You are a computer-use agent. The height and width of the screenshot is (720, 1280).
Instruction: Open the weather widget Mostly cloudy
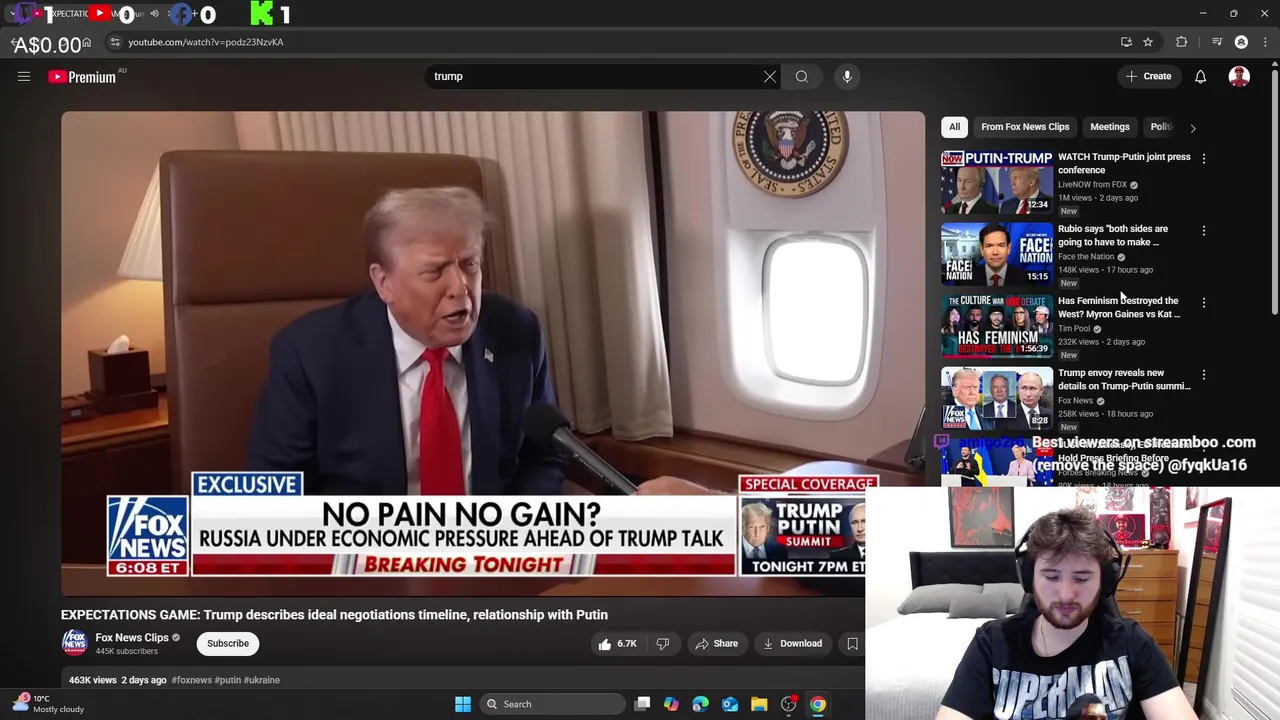pyautogui.click(x=50, y=704)
